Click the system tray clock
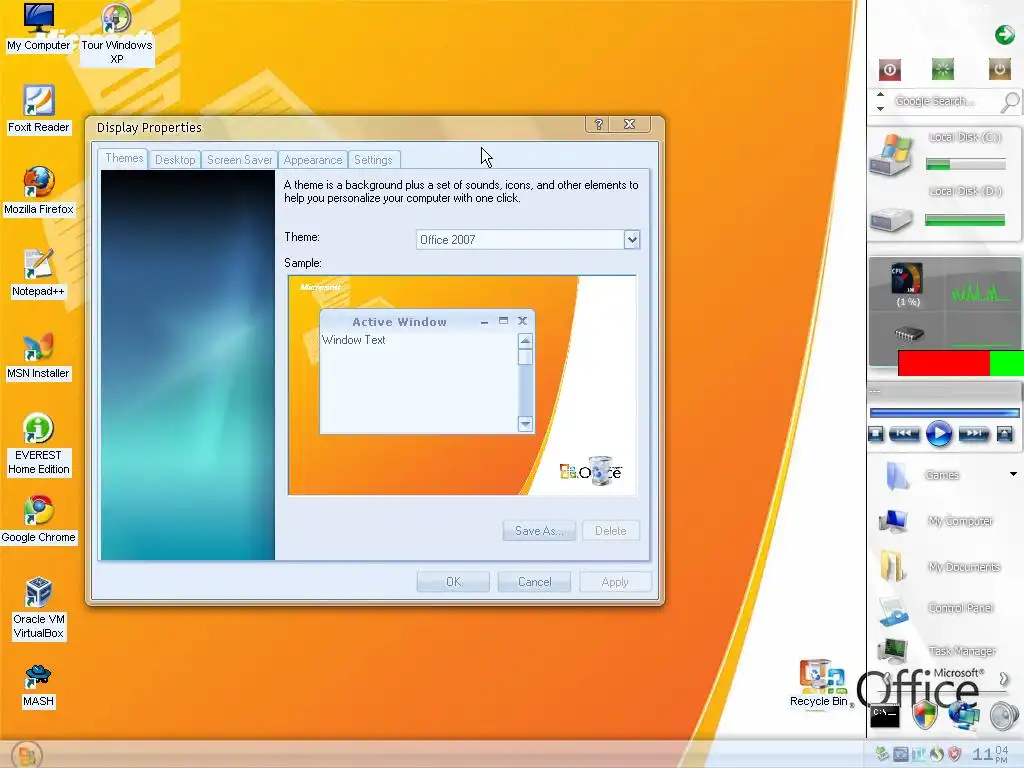 point(990,754)
